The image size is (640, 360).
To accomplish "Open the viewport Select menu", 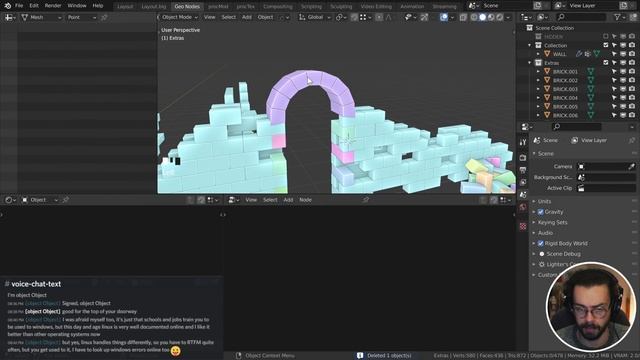I will coord(229,17).
